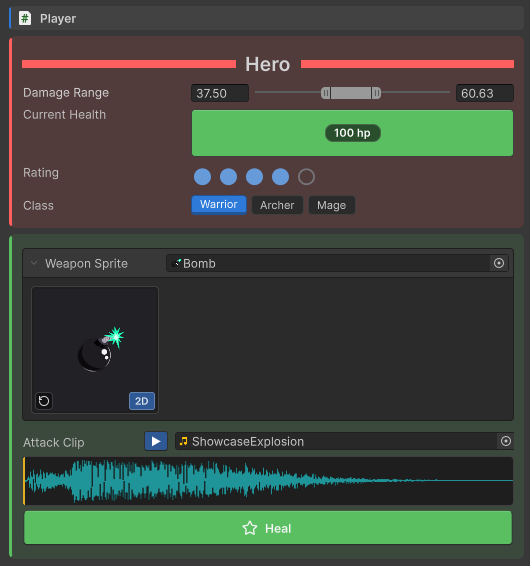
Task: Click the Damage Range label
Action: (66, 93)
